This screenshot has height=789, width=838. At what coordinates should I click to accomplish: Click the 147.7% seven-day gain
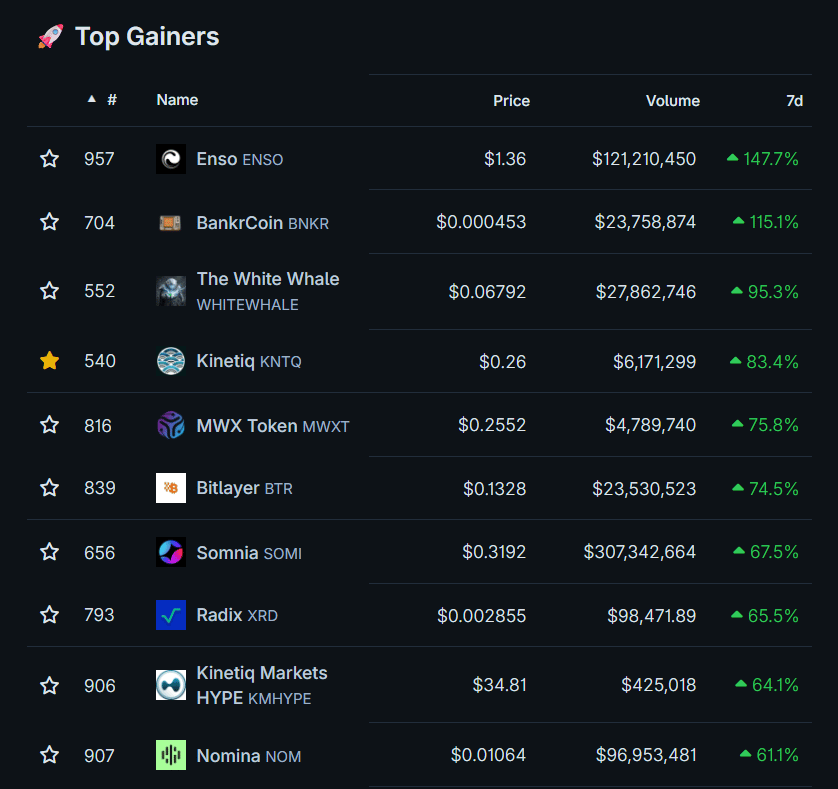[x=763, y=159]
